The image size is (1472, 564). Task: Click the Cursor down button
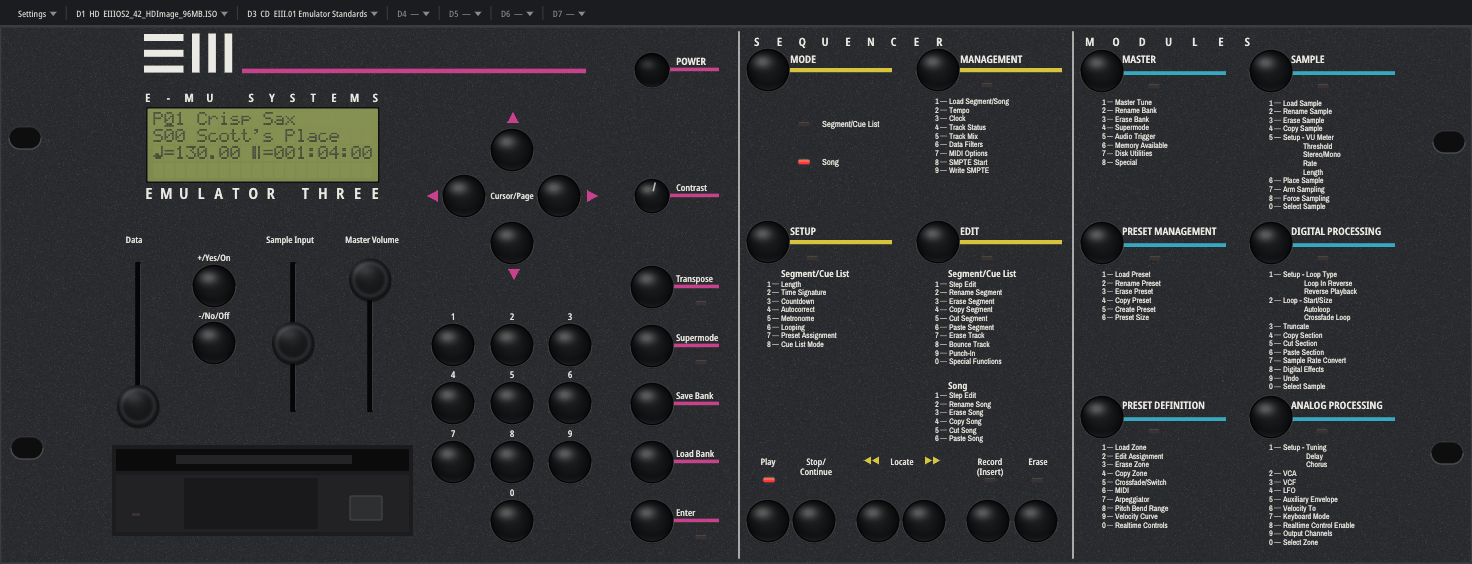tap(512, 243)
